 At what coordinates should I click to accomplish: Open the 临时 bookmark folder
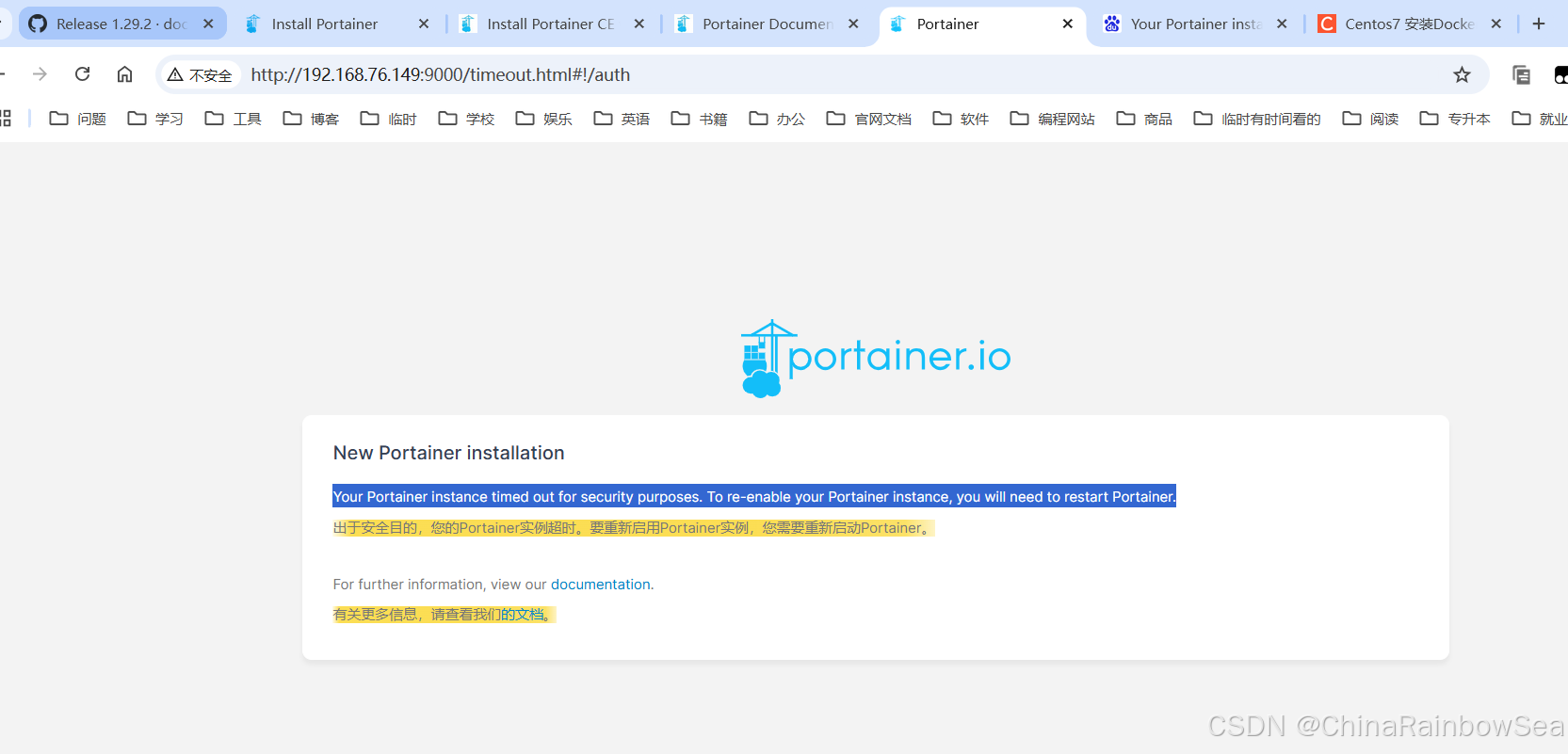coord(389,119)
